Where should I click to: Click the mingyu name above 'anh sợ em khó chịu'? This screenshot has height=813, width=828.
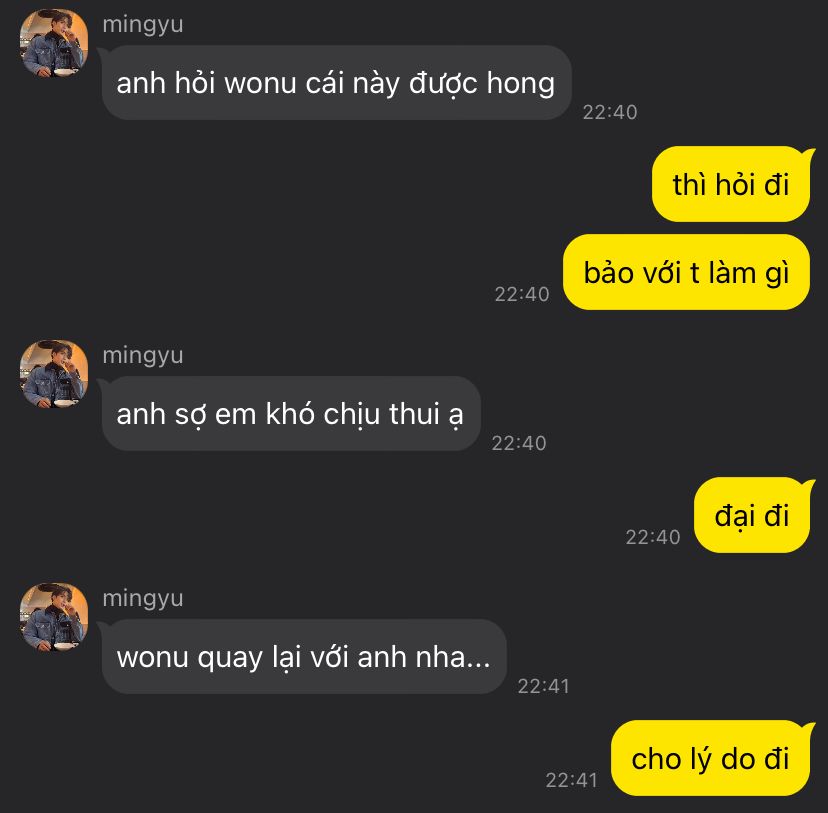(x=143, y=356)
